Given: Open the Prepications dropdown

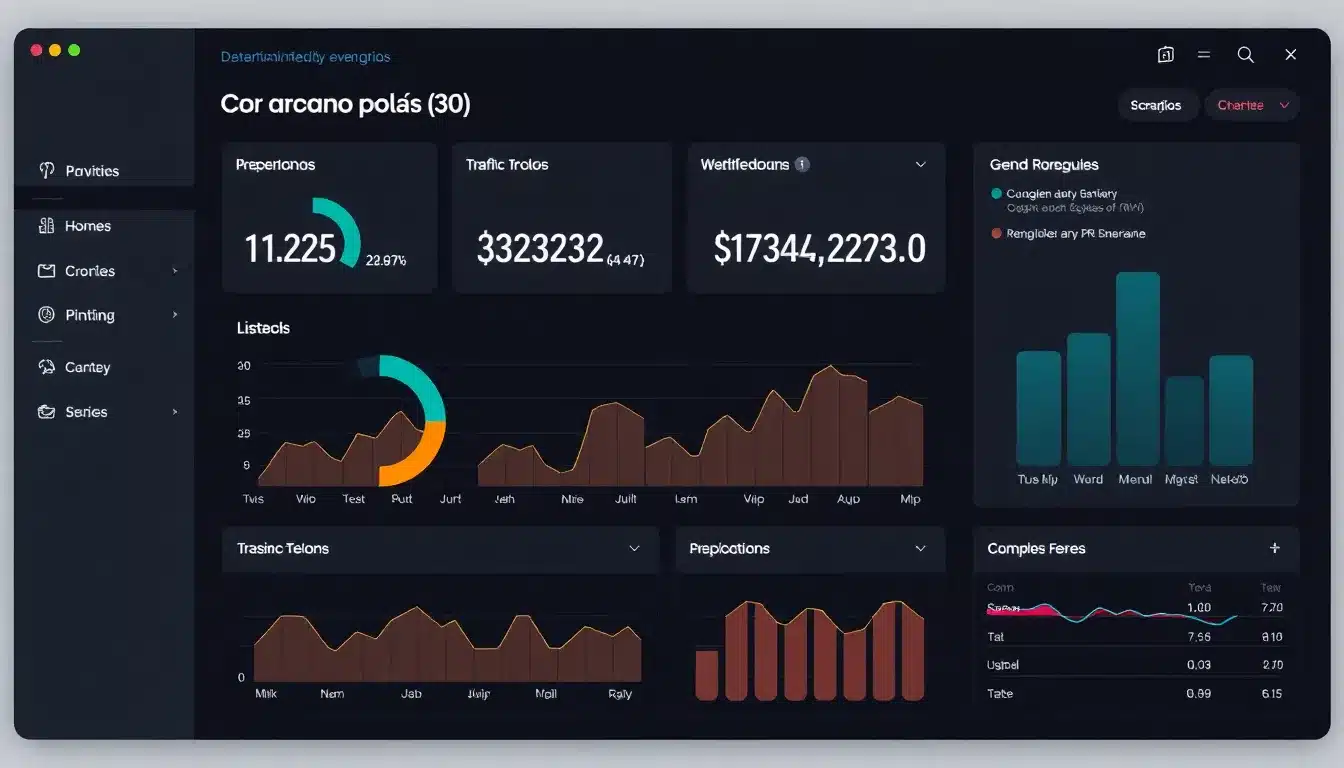Looking at the screenshot, I should tap(920, 548).
